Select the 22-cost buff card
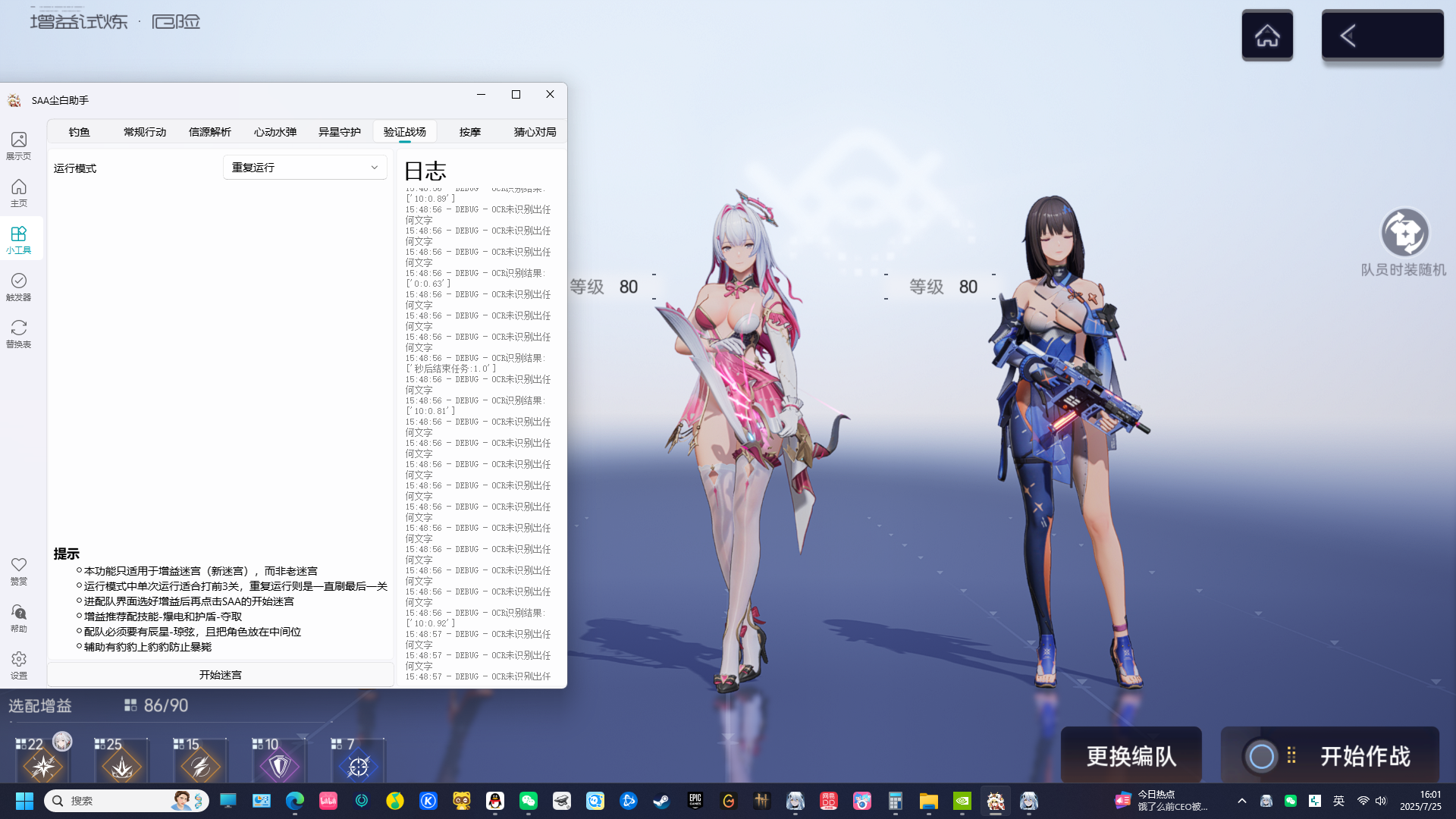Image resolution: width=1456 pixels, height=819 pixels. (x=43, y=760)
